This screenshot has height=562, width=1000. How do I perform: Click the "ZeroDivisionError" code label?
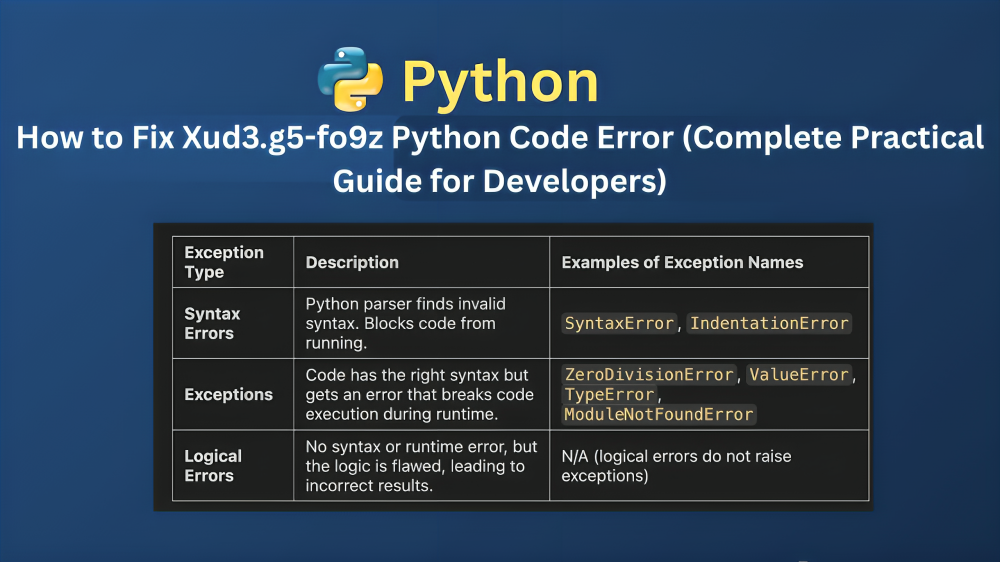649,374
